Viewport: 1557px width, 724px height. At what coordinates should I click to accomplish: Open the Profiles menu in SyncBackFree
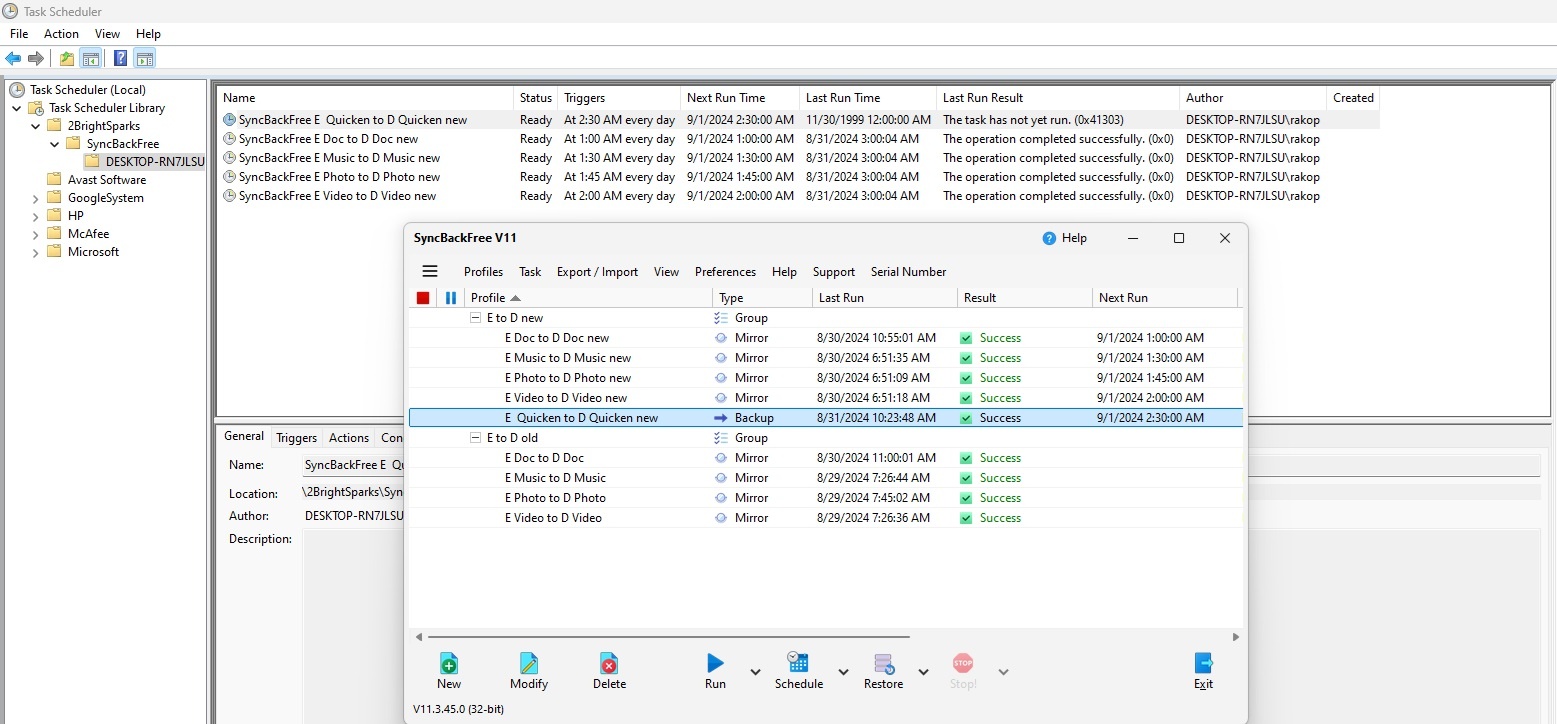click(x=483, y=272)
